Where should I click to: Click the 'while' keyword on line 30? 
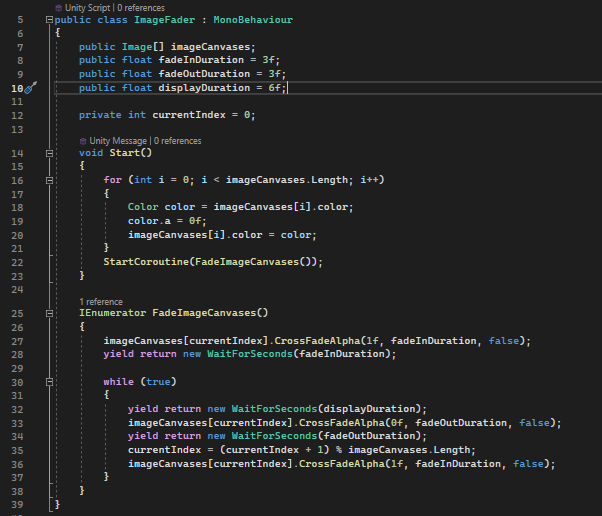click(x=119, y=382)
